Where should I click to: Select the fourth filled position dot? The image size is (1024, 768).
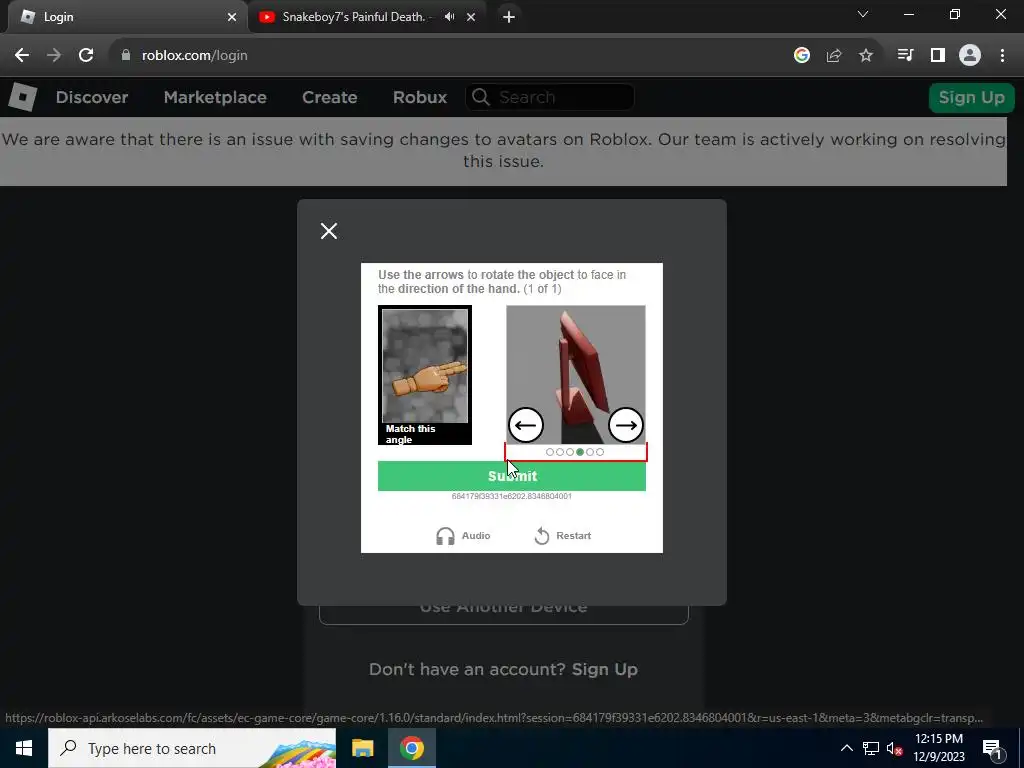pyautogui.click(x=580, y=452)
